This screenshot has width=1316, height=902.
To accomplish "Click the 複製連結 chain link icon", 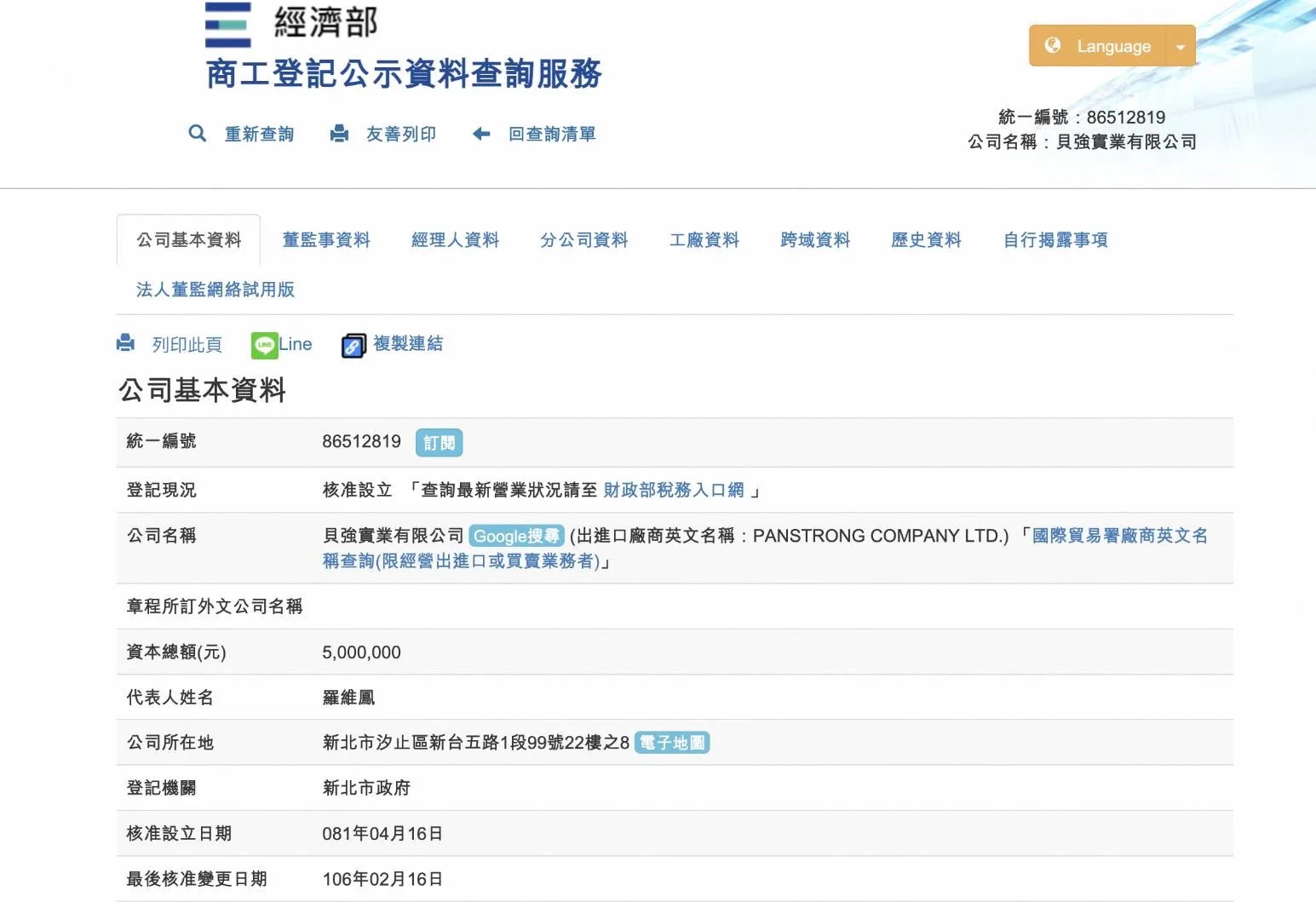I will 353,345.
